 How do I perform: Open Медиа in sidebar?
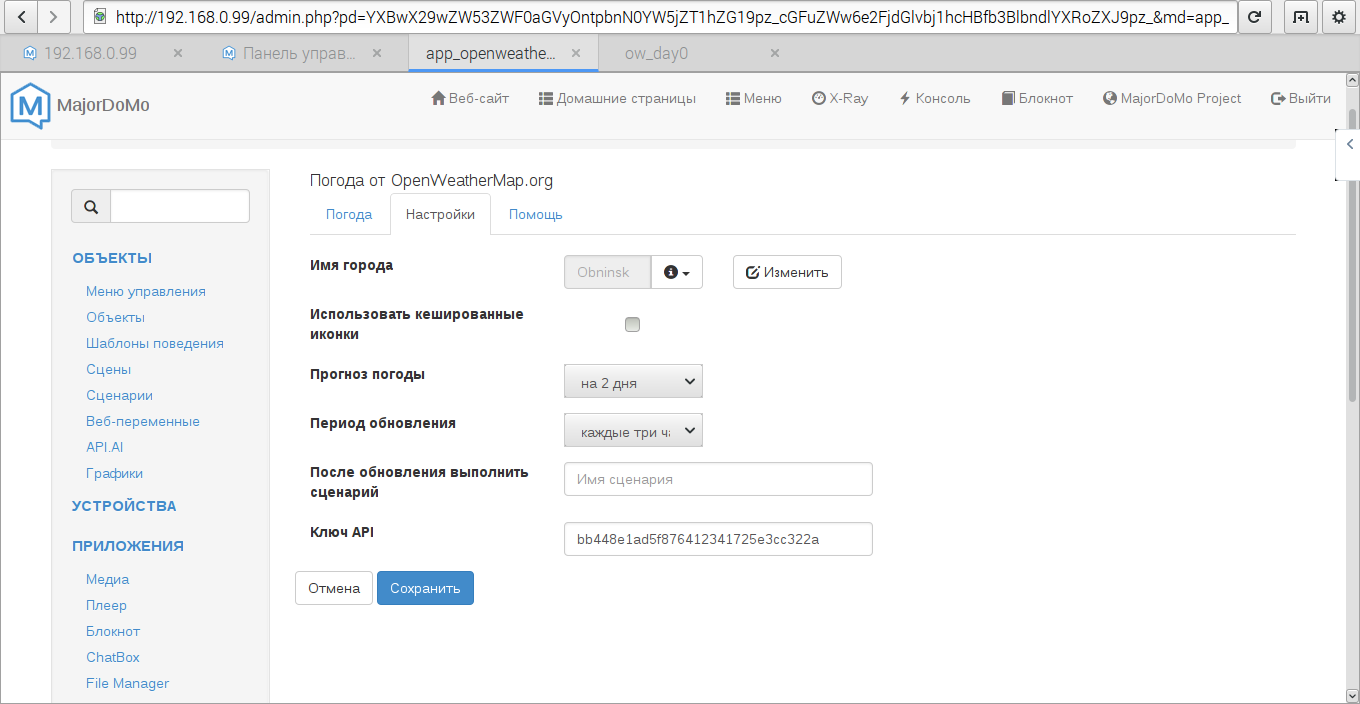(107, 579)
